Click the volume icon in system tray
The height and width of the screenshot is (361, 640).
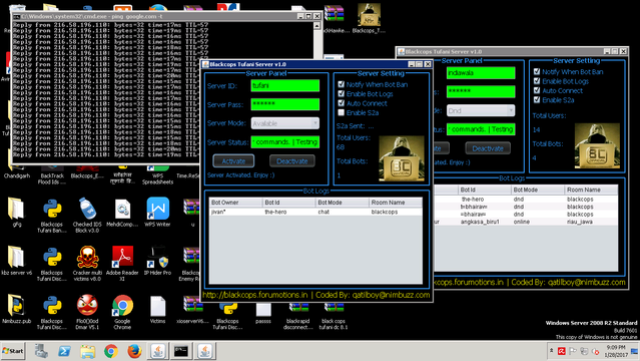pyautogui.click(x=596, y=351)
